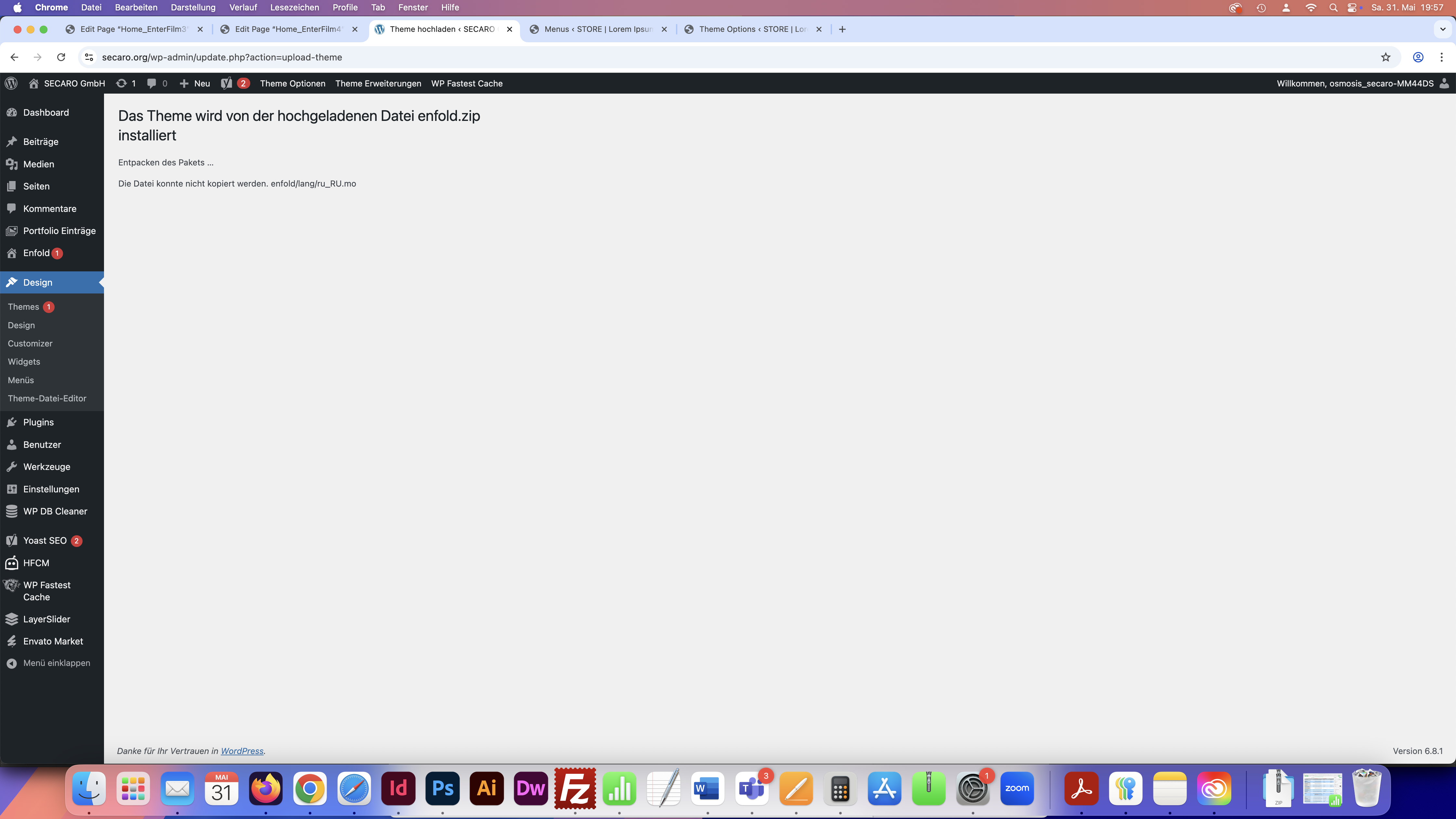Image resolution: width=1456 pixels, height=819 pixels.
Task: Open Design submenu item under Themes
Action: [x=21, y=326]
